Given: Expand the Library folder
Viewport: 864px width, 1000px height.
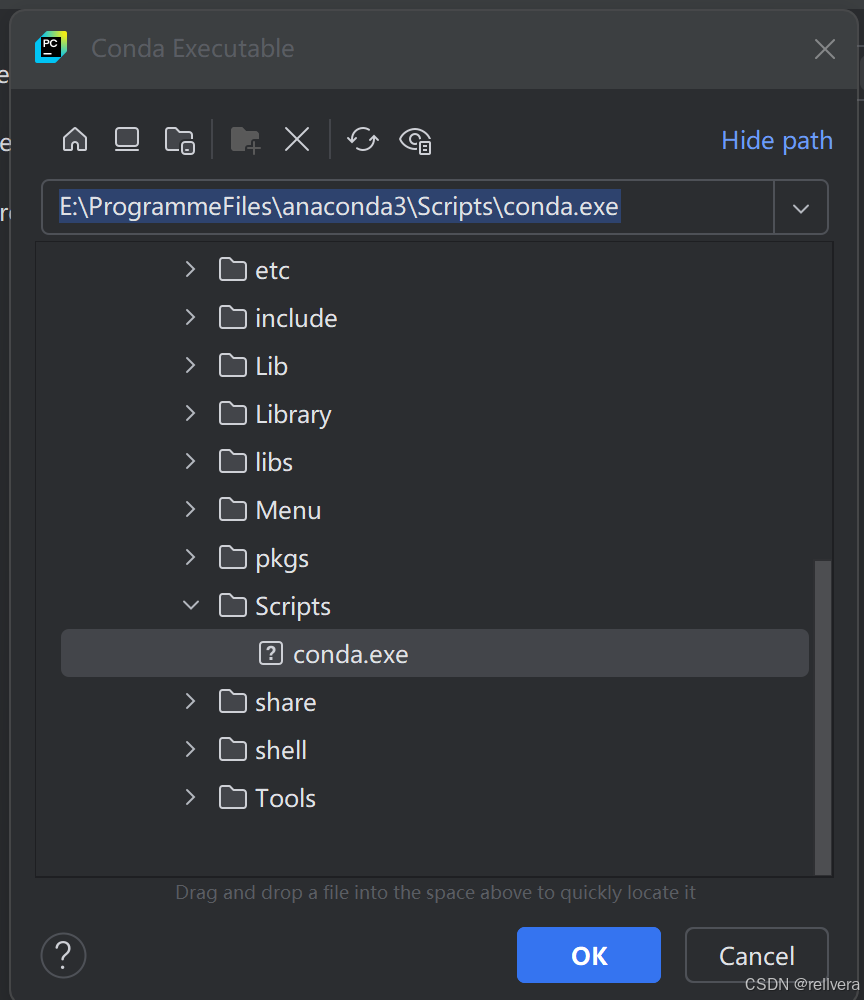Looking at the screenshot, I should (x=190, y=413).
